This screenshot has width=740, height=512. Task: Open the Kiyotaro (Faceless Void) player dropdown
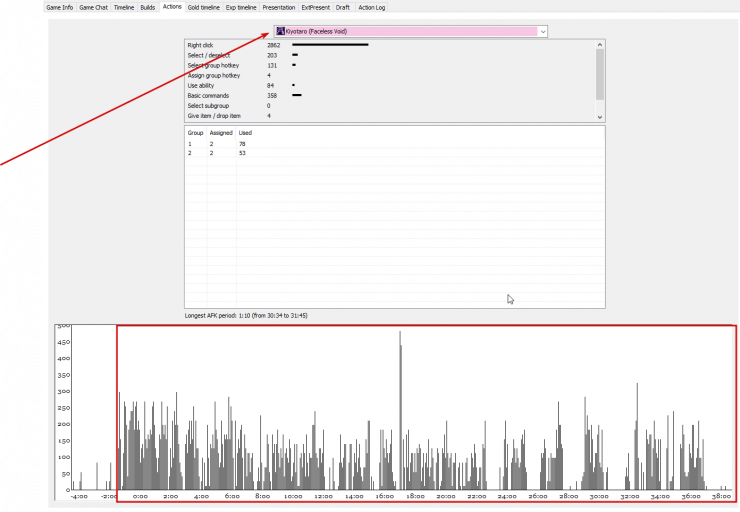coord(411,32)
